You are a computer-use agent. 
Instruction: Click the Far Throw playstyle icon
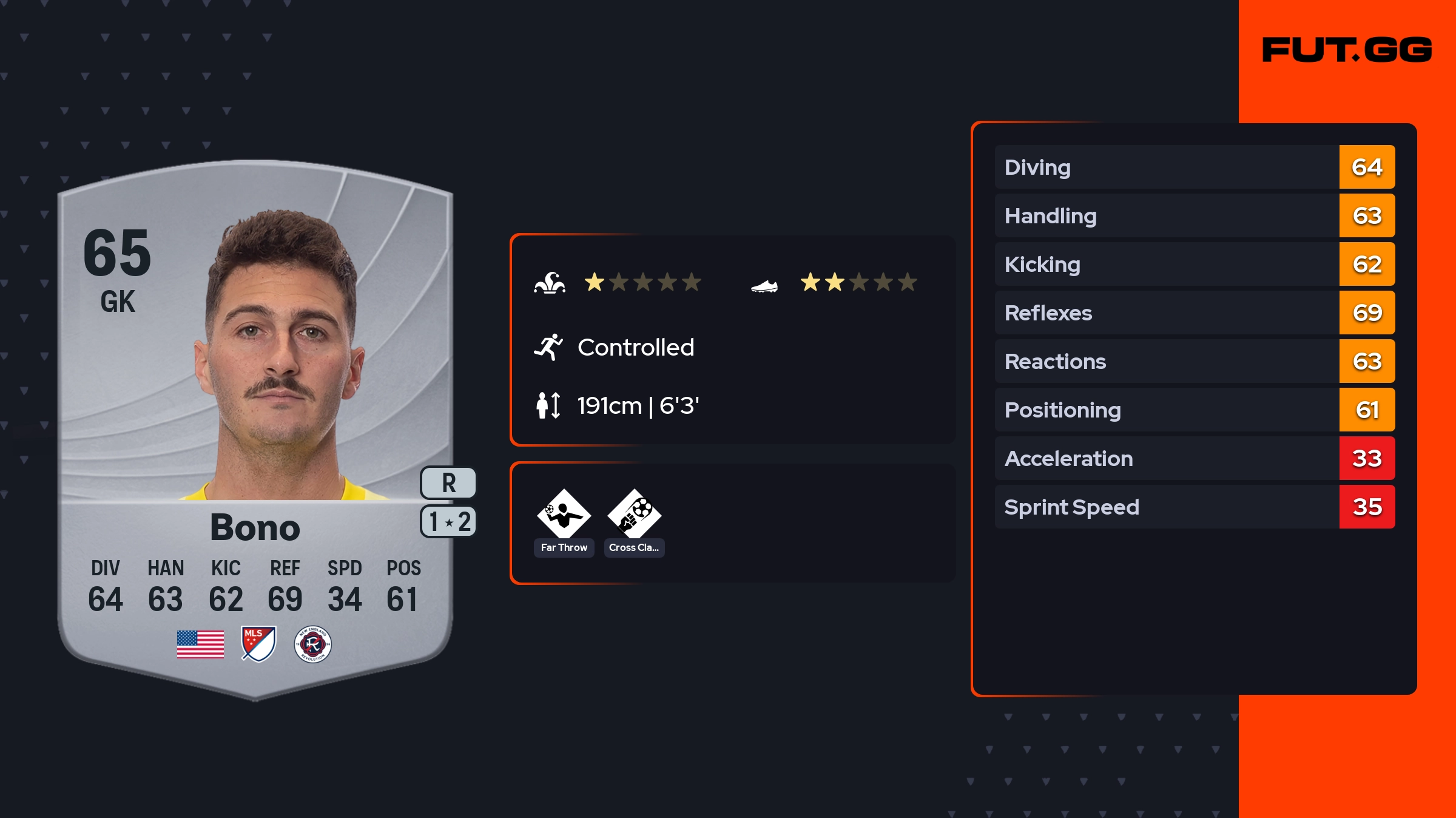564,514
